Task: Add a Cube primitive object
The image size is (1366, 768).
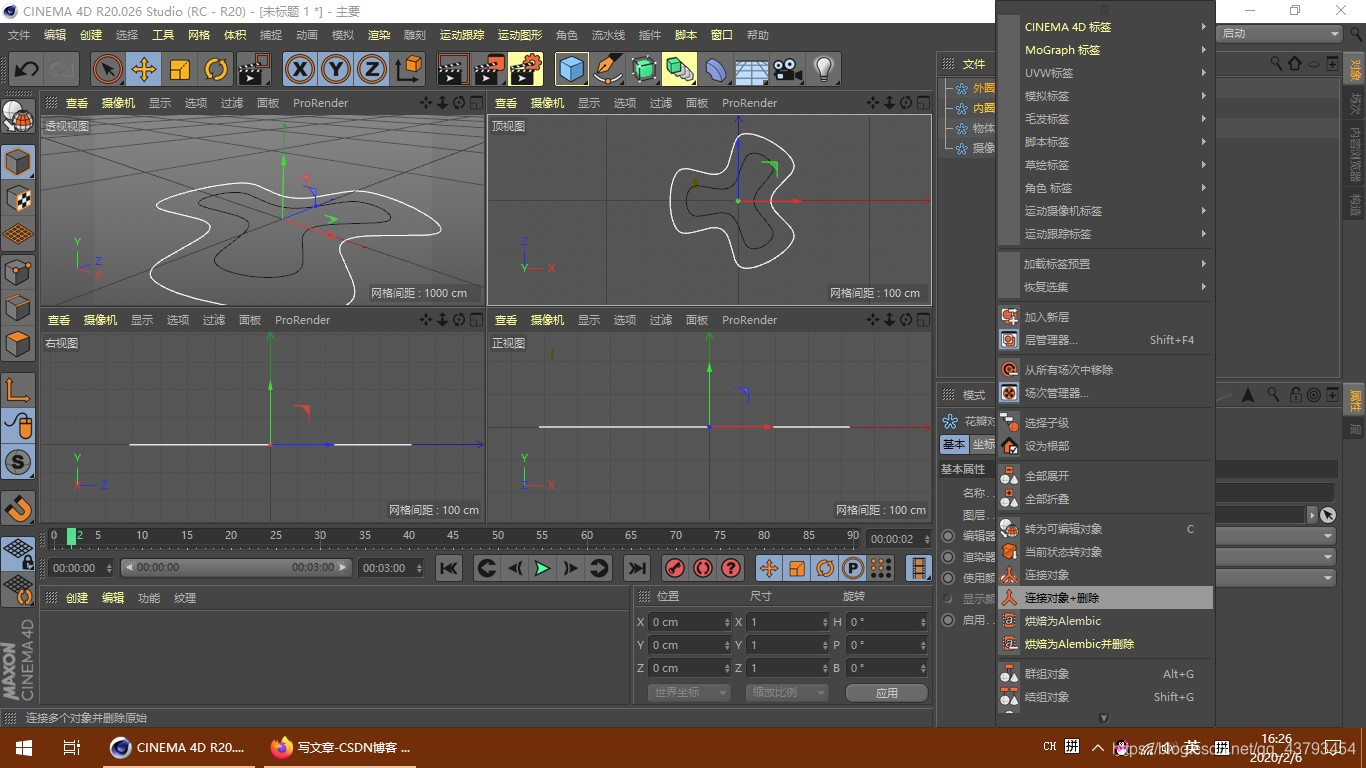Action: coord(571,69)
